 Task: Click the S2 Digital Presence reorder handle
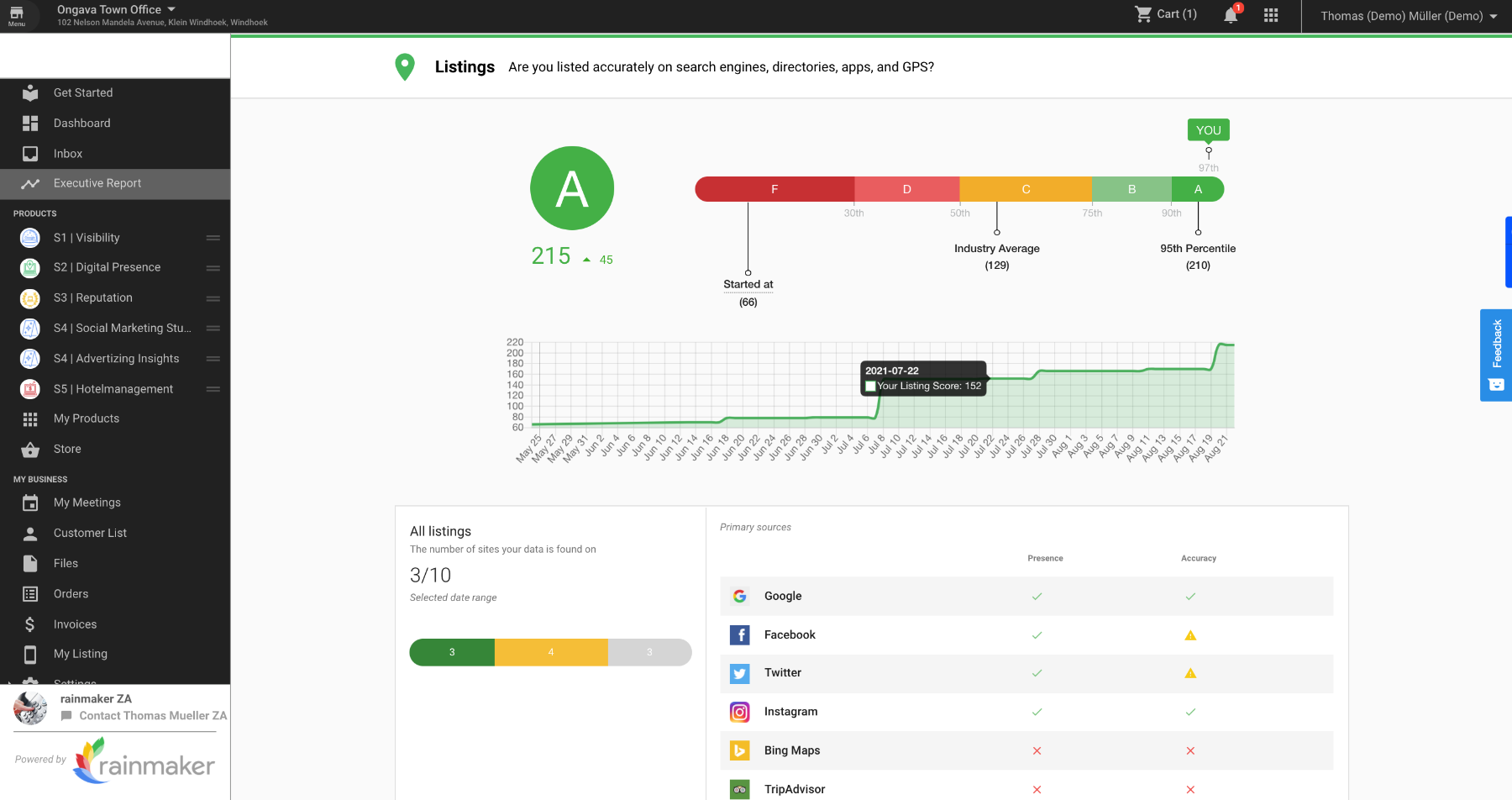coord(213,268)
